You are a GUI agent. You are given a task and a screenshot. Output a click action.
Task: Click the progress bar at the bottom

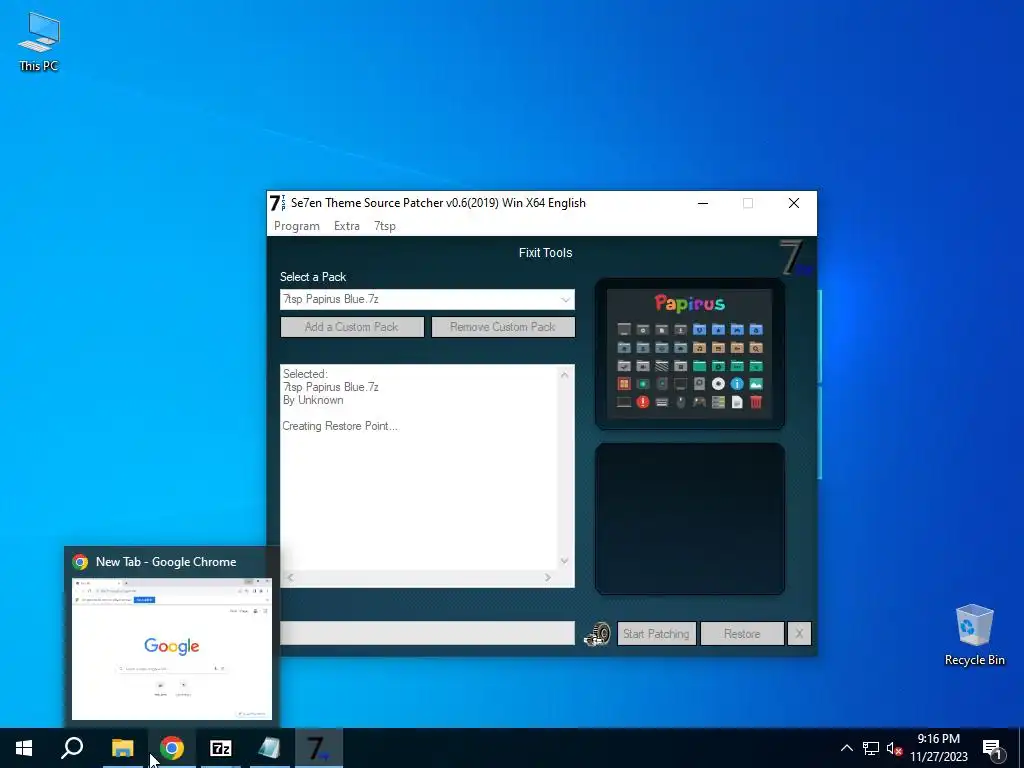click(x=427, y=633)
